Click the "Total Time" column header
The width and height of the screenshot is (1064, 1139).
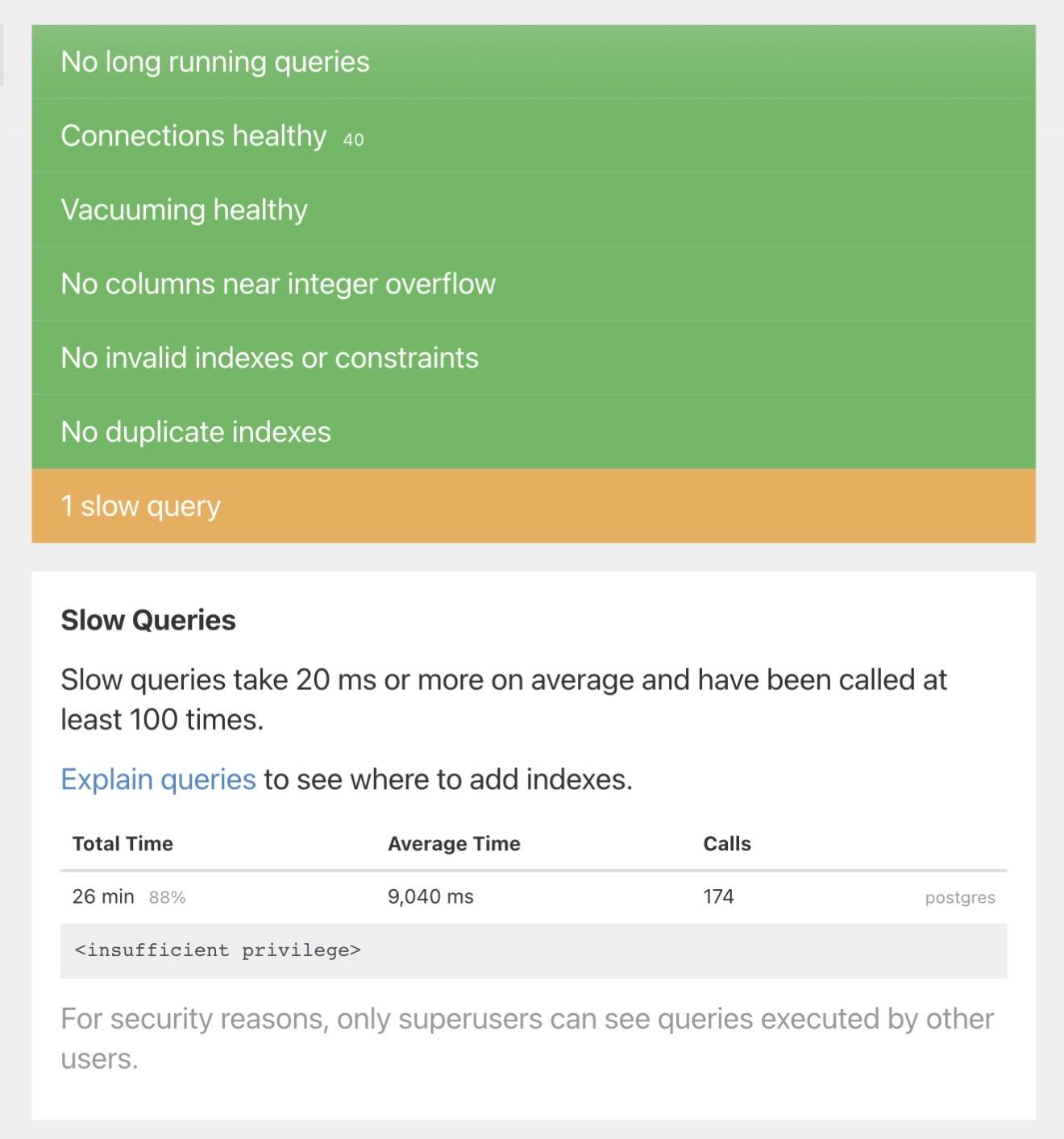tap(123, 844)
